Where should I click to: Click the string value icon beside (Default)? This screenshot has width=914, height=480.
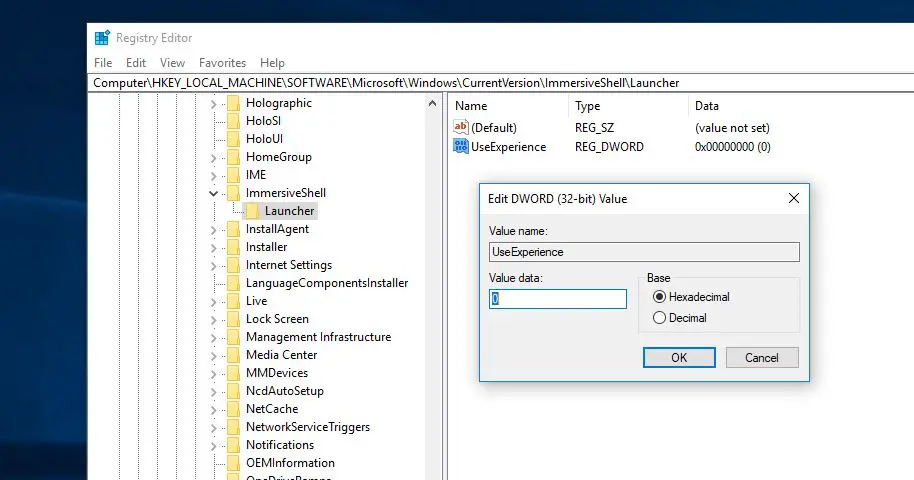pos(460,127)
